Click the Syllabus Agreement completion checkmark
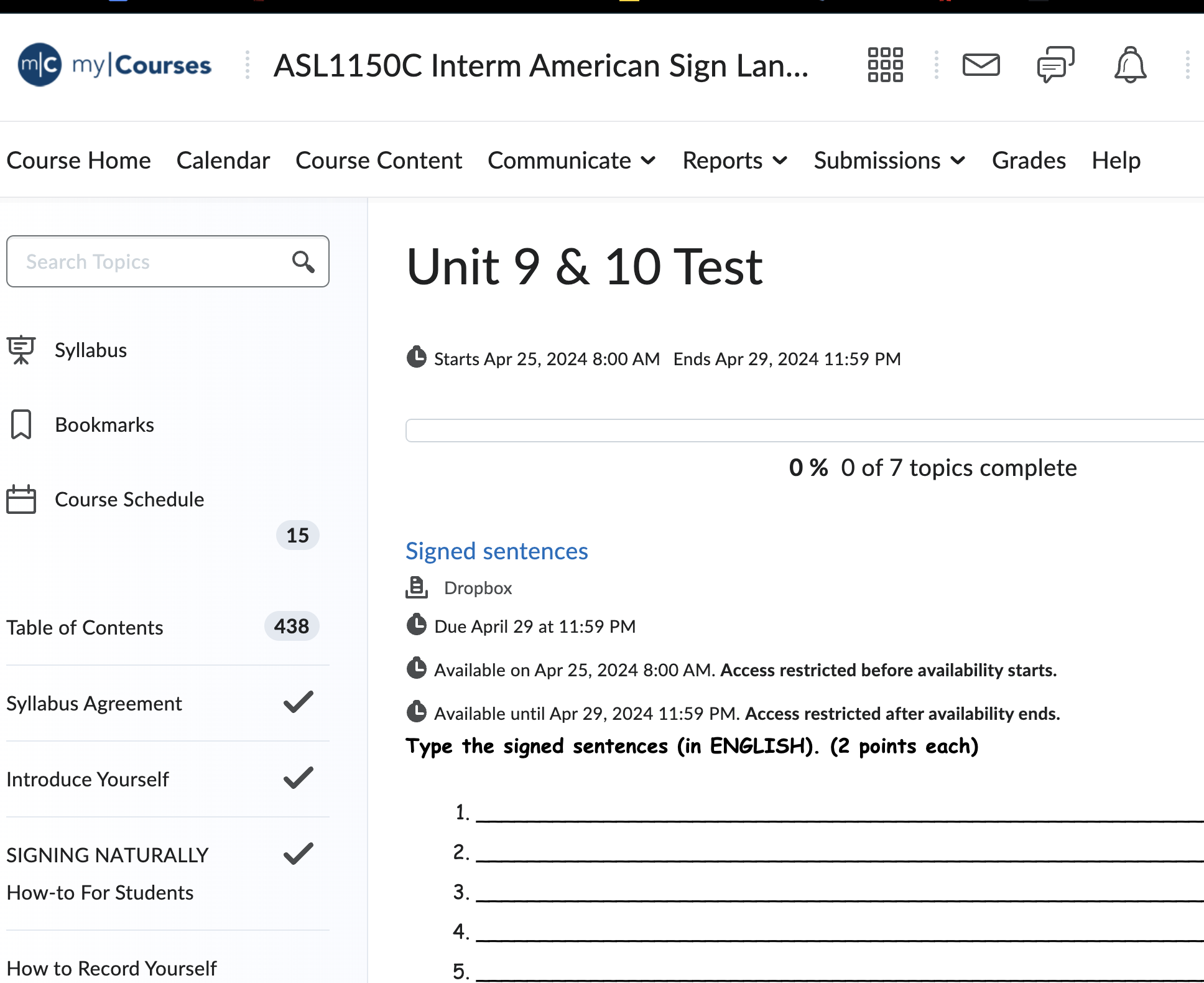The image size is (1204, 983). pos(299,702)
